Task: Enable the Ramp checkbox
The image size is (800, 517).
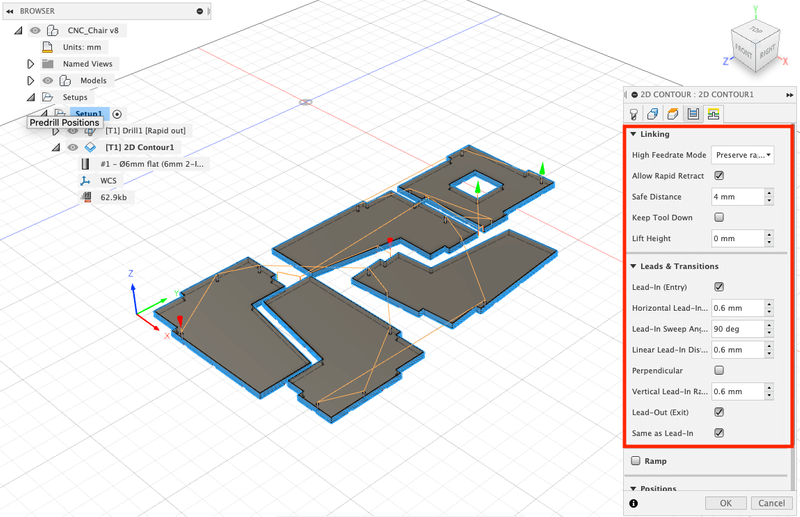Action: [636, 461]
